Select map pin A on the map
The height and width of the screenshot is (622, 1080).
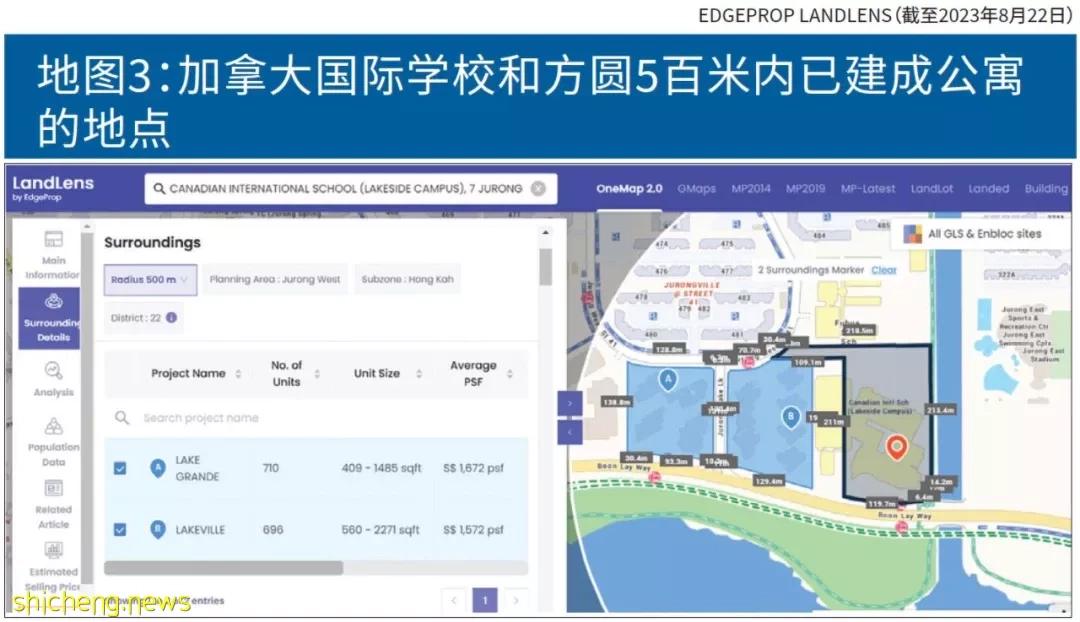pos(667,380)
